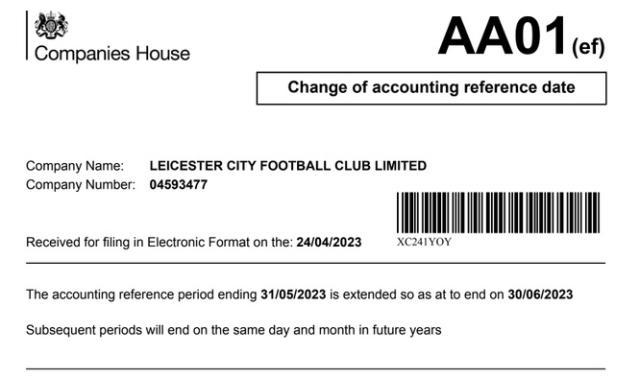Click the company number 04593477
The width and height of the screenshot is (640, 377).
(178, 184)
